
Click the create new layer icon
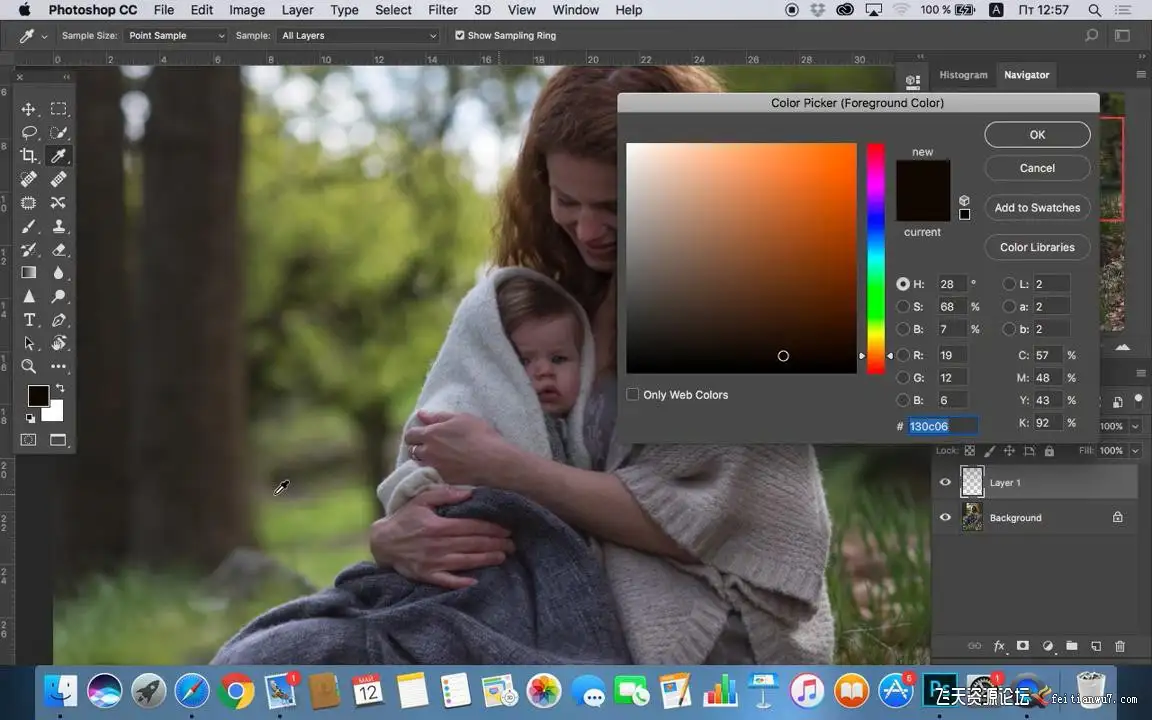tap(1096, 646)
